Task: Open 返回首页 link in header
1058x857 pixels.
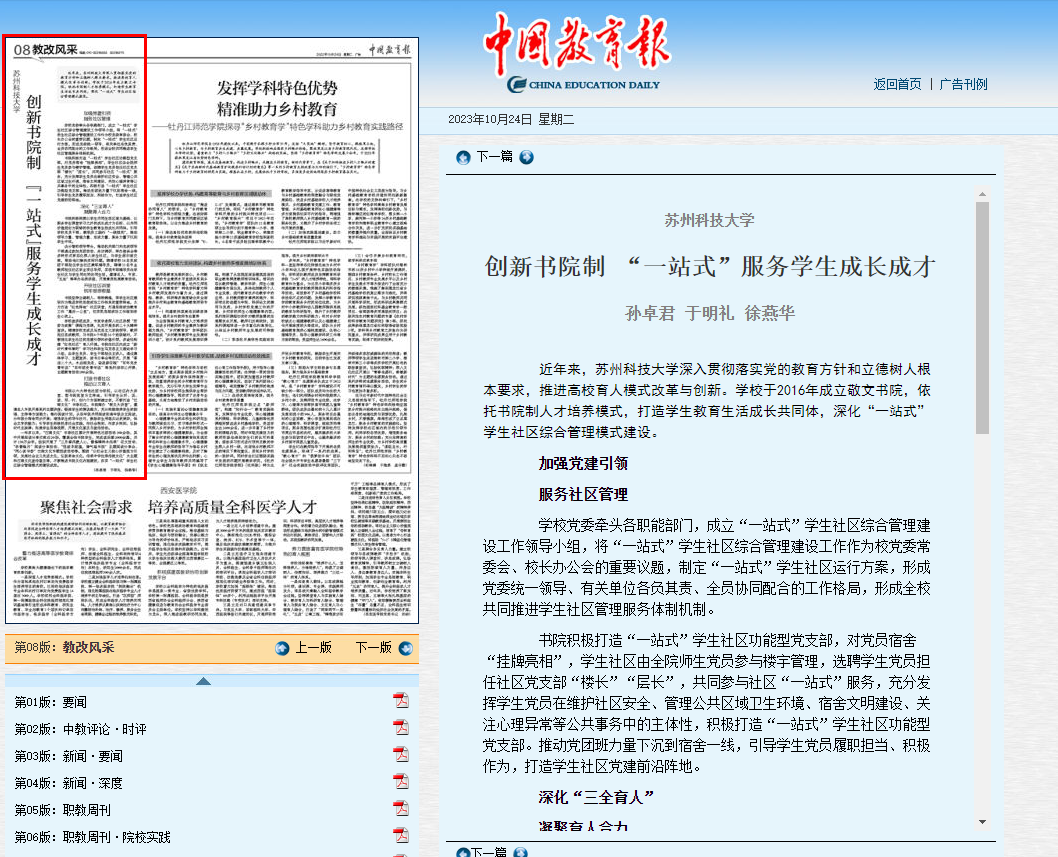Action: click(897, 84)
